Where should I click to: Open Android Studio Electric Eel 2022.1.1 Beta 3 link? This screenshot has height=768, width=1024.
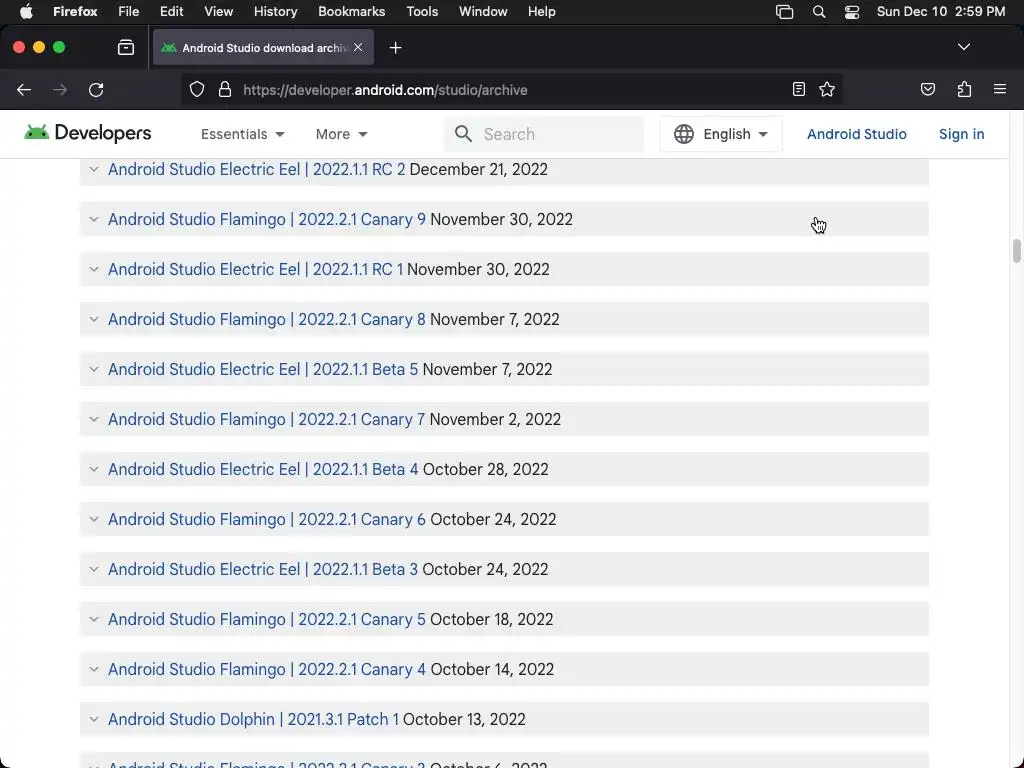pos(263,569)
